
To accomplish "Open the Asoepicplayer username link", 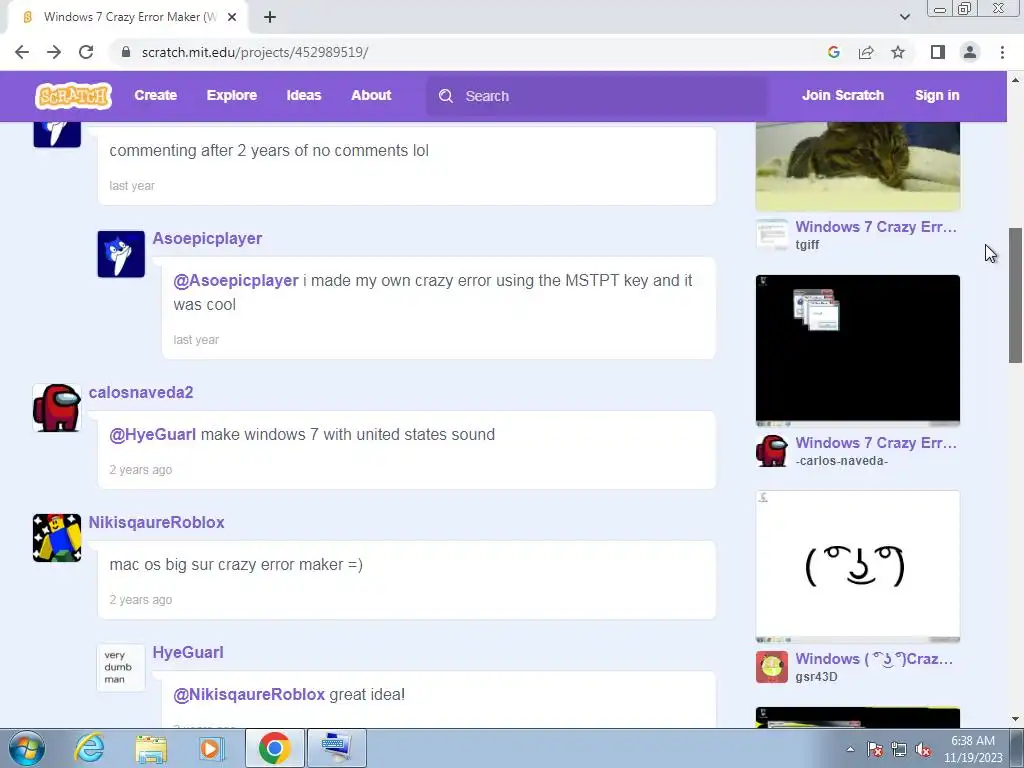I will pos(207,238).
